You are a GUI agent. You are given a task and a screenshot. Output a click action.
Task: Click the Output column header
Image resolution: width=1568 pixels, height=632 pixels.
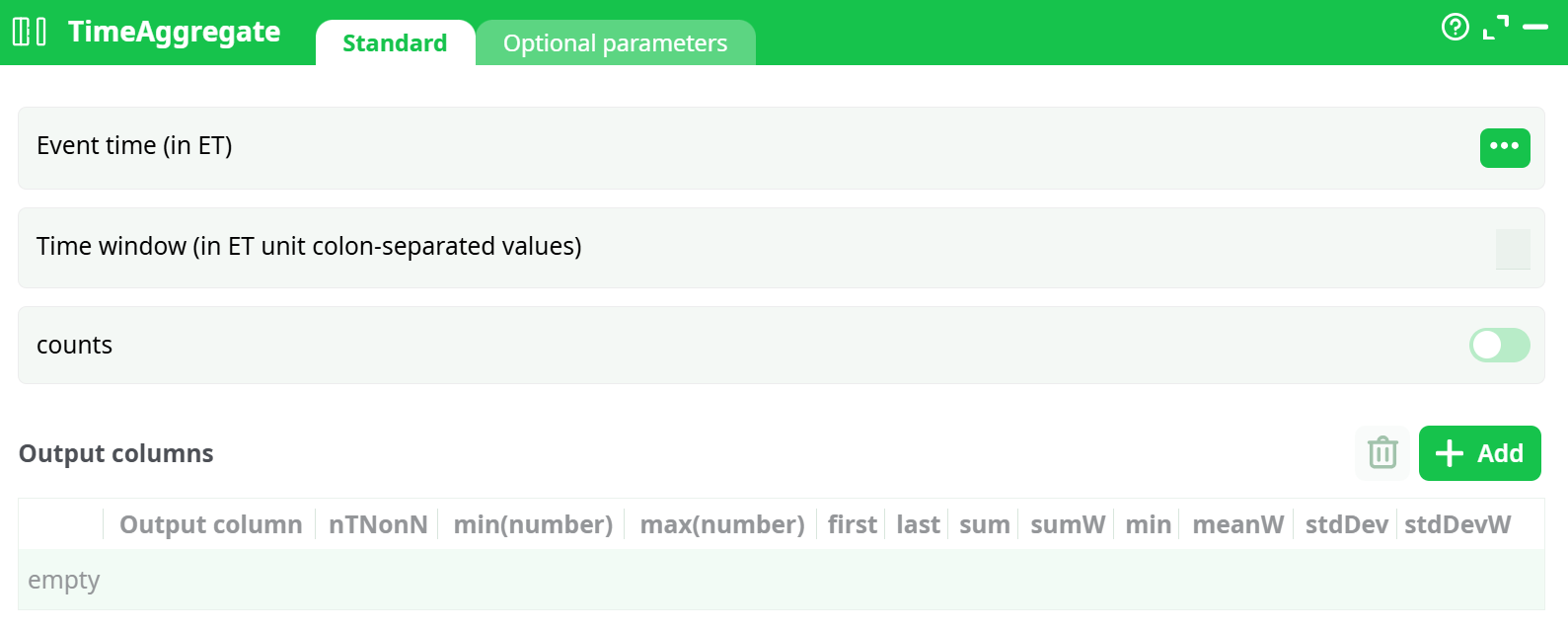tap(210, 524)
